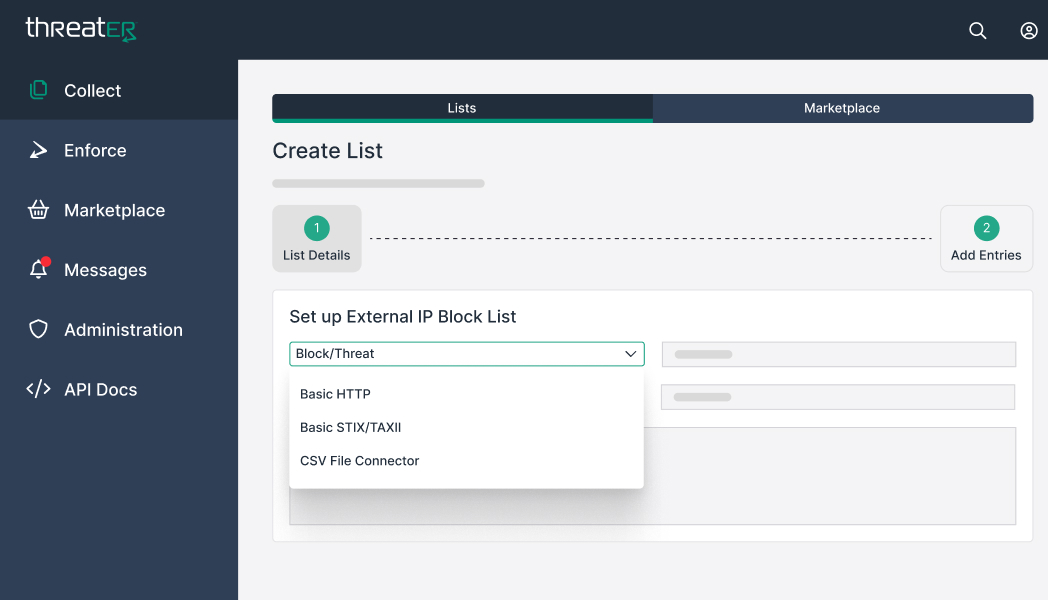View Messages in the sidebar

105,270
